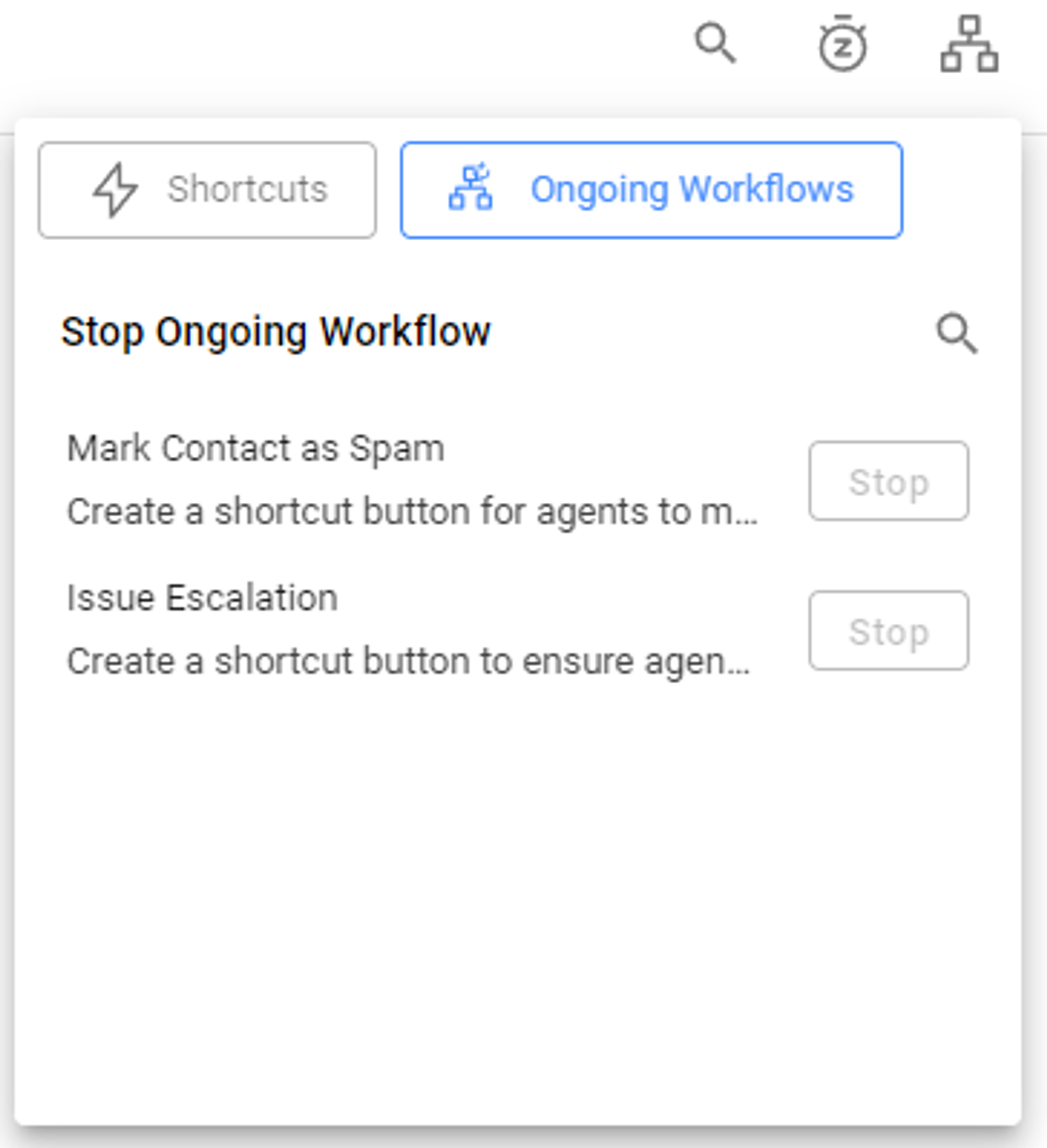Click the blue workflow icon on Ongoing Workflows
1047x1148 pixels.
click(x=471, y=187)
